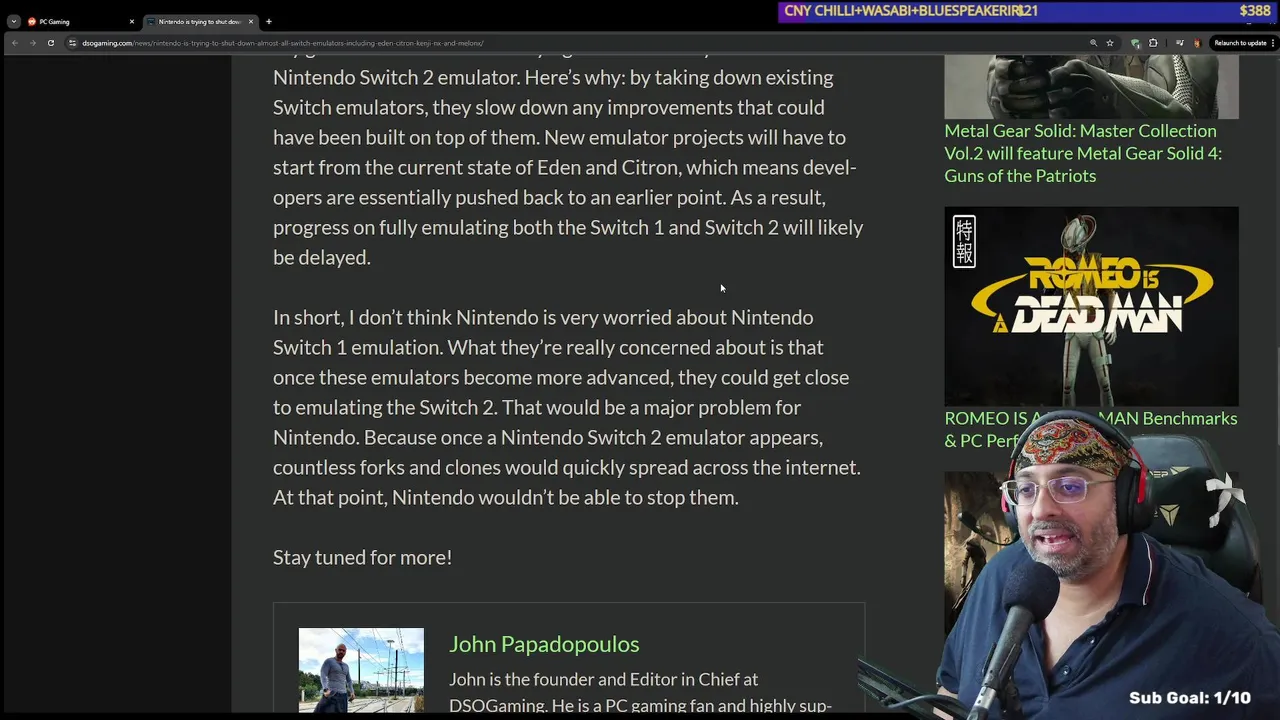Reload the page with the refresh icon
1280x720 pixels.
[x=50, y=43]
